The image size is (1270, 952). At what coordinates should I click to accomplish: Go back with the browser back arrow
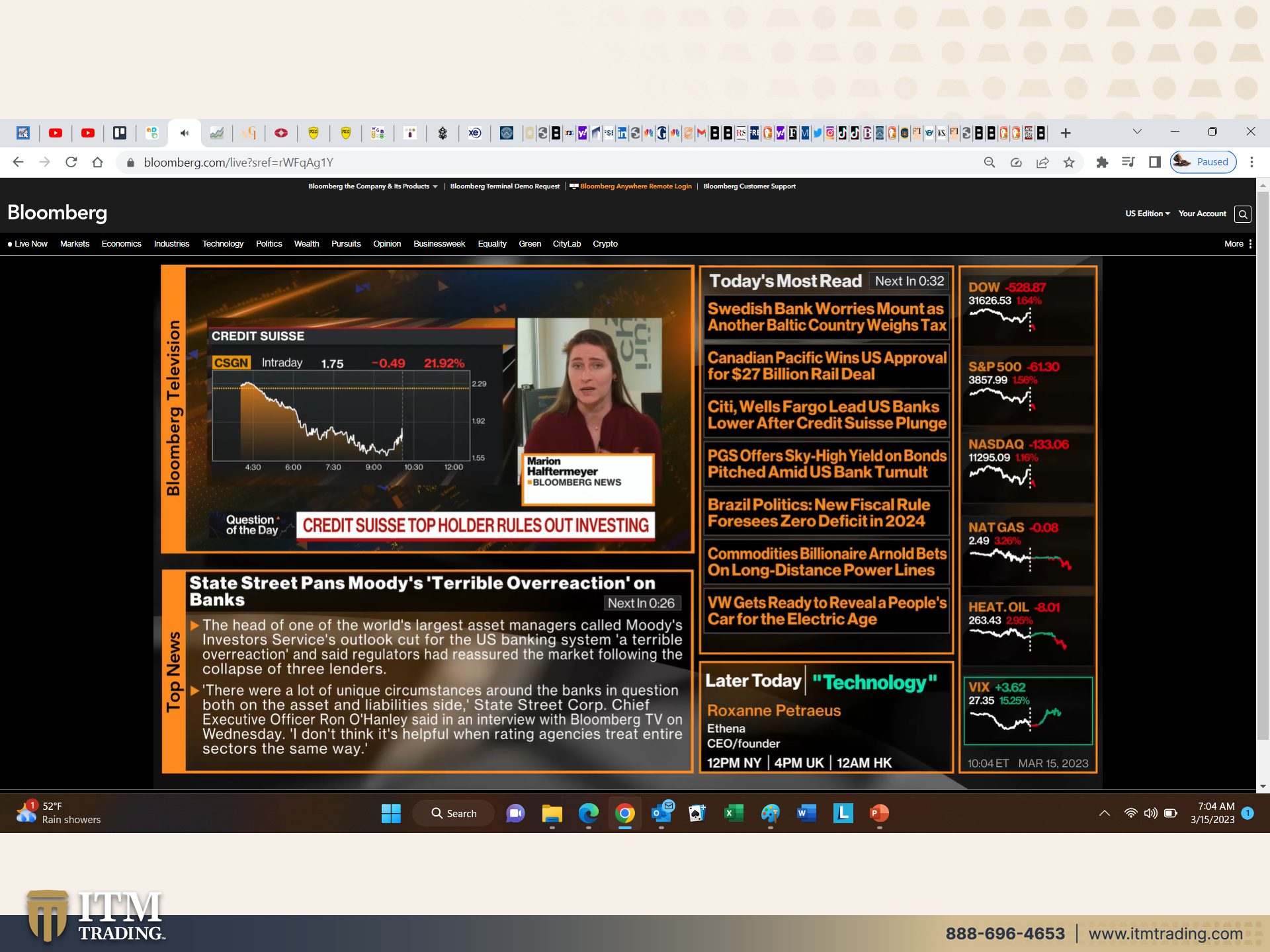[x=18, y=162]
